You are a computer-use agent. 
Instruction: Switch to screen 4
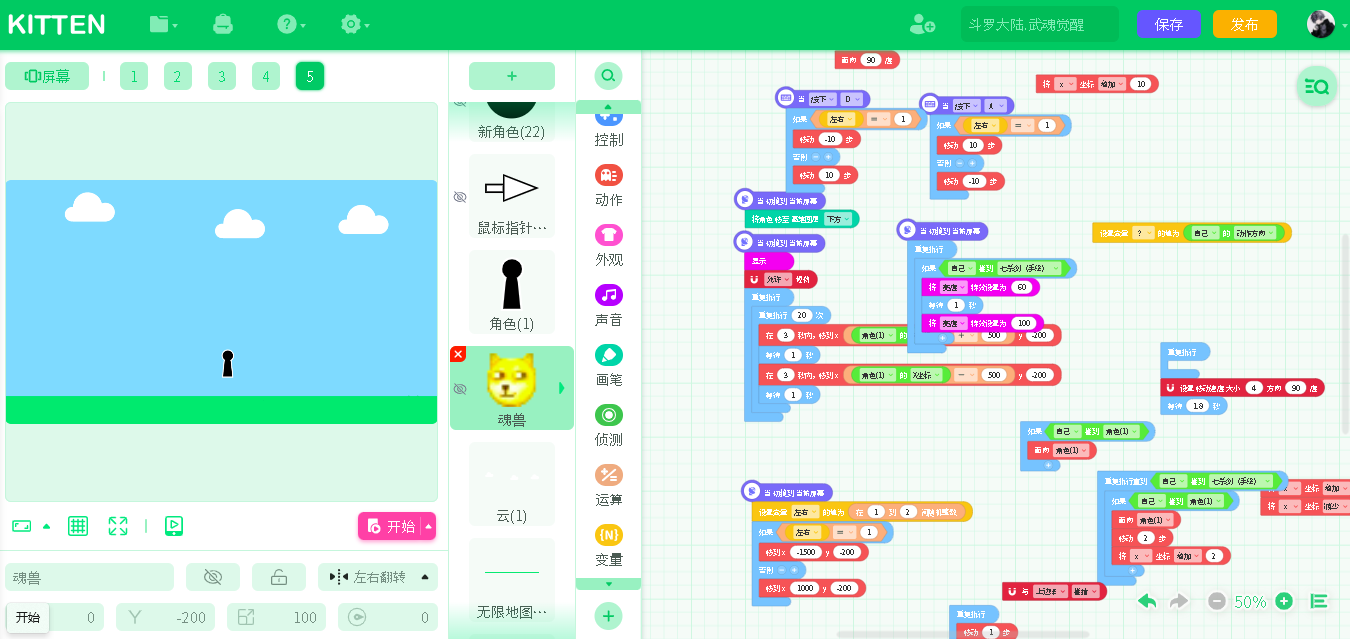click(266, 76)
